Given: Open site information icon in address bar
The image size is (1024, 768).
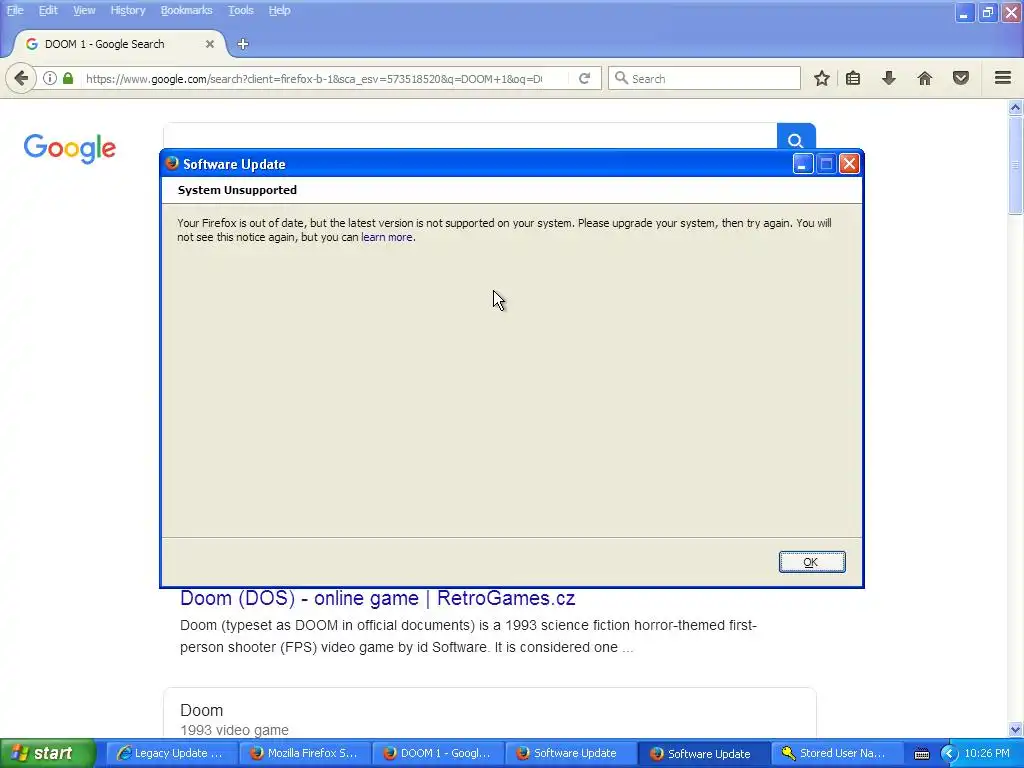Looking at the screenshot, I should coord(50,78).
